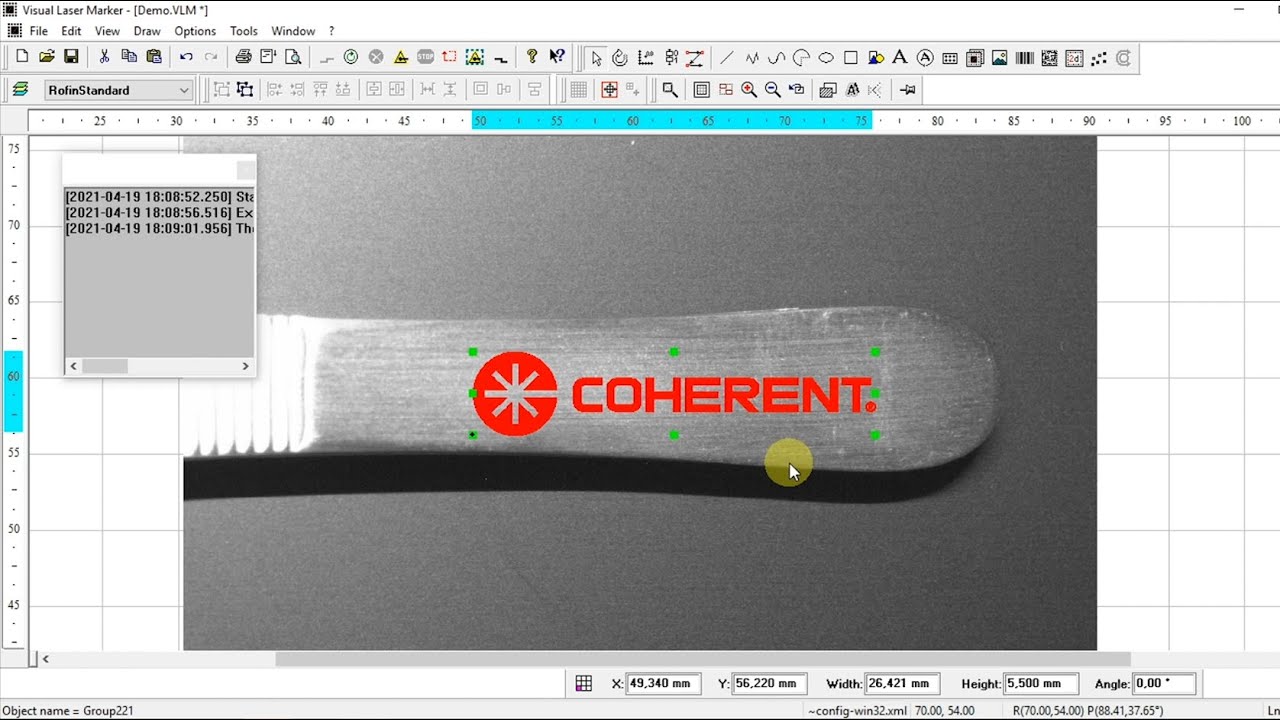Viewport: 1280px width, 720px height.
Task: Click the log entry 18:09:01.956
Action: 159,229
